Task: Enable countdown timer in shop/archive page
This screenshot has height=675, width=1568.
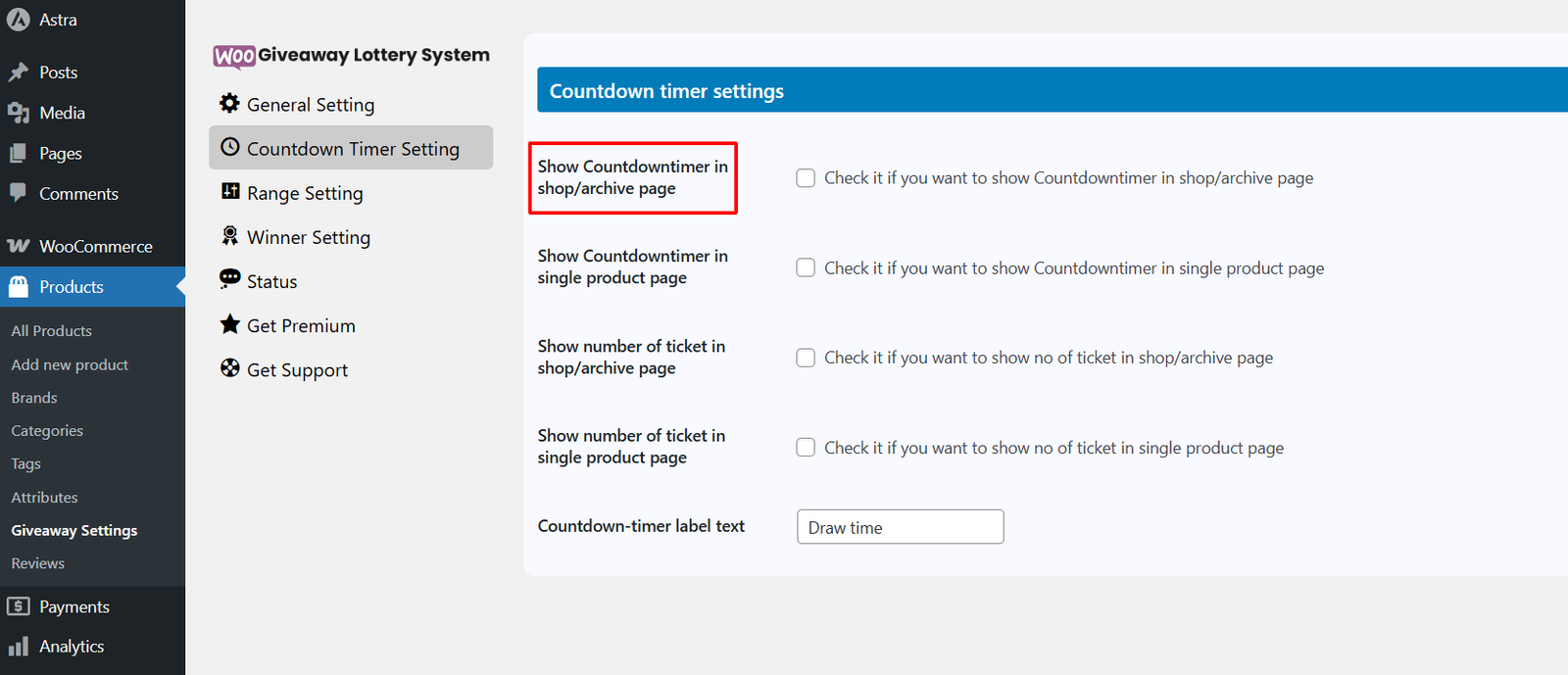Action: 806,178
